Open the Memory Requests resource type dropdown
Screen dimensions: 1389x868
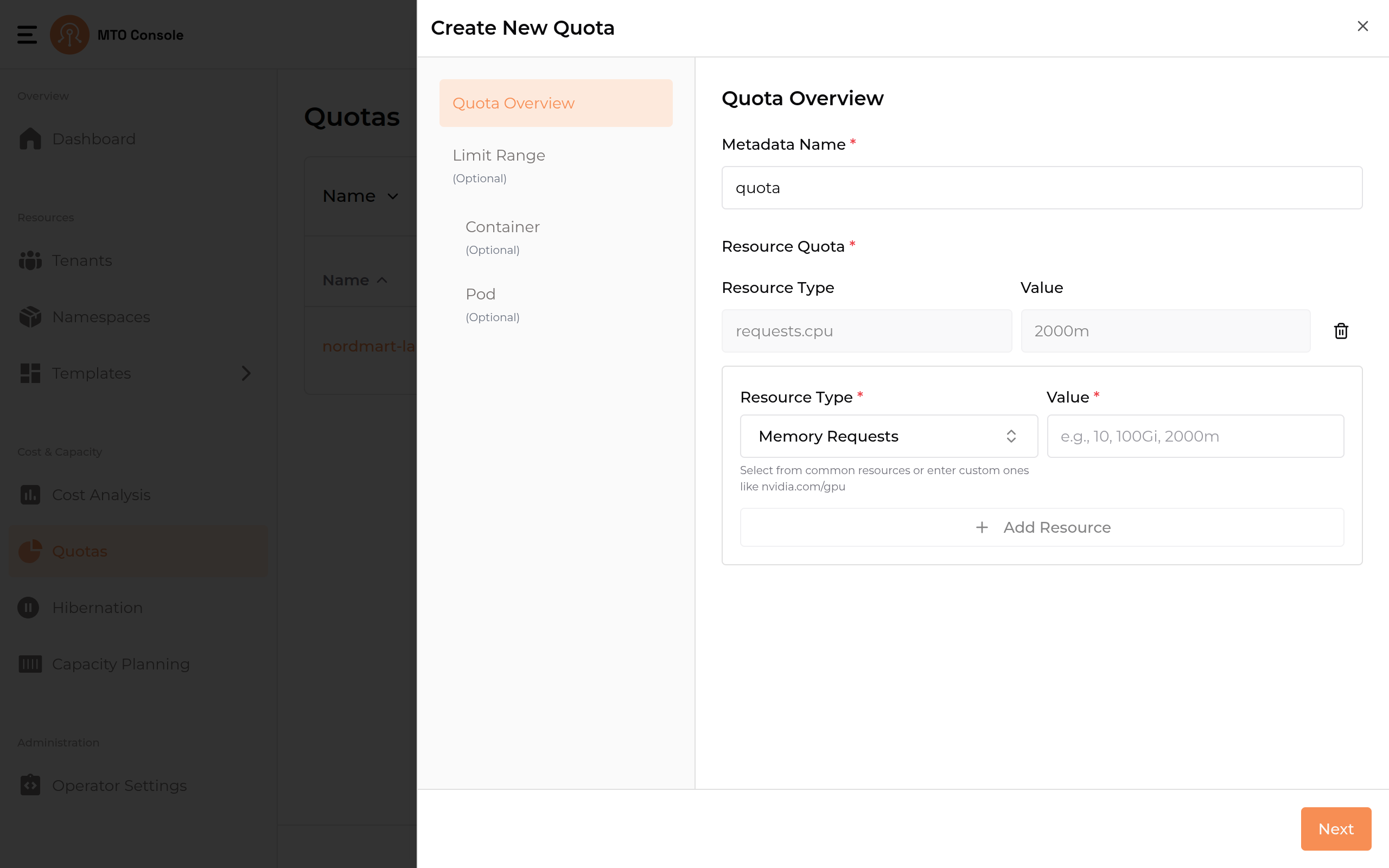tap(889, 436)
